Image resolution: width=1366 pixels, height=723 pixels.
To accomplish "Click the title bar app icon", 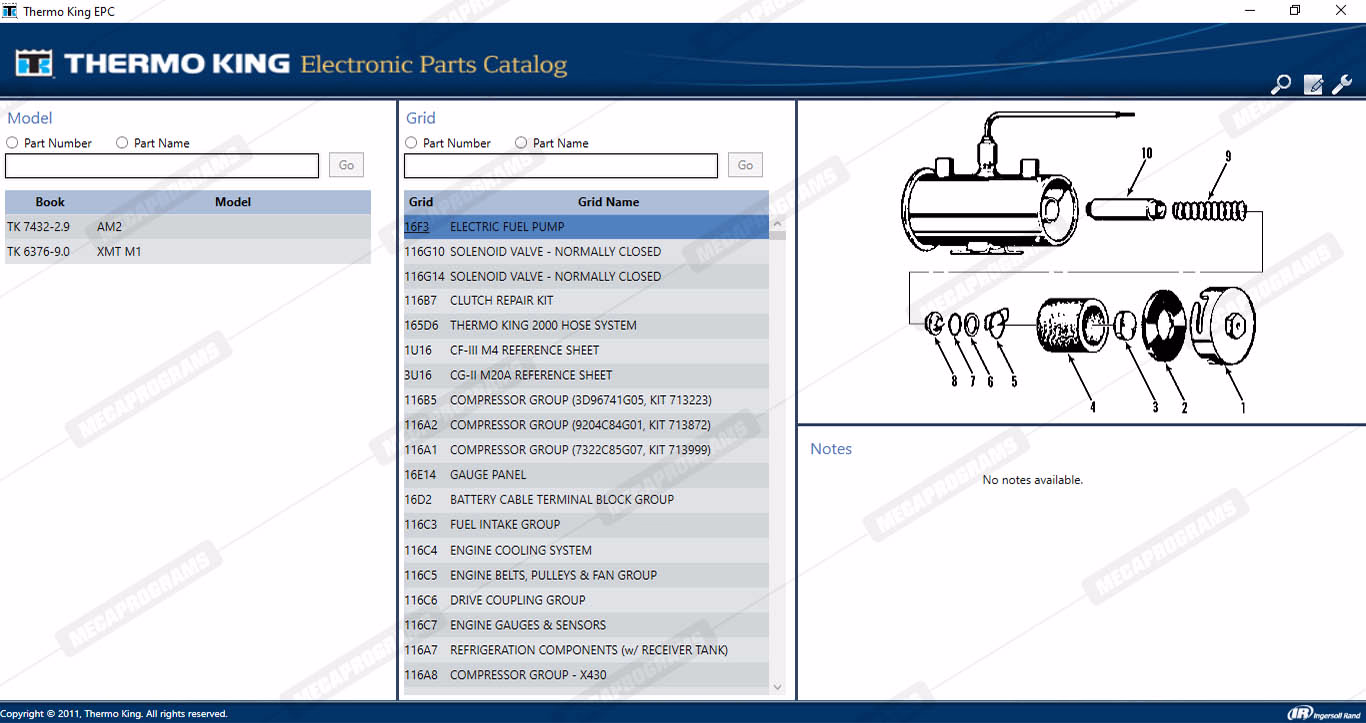I will [x=10, y=11].
